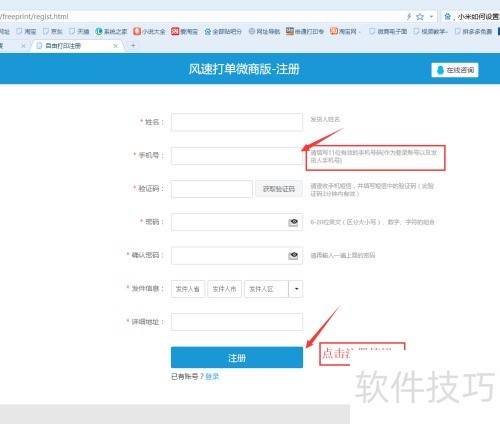Click the blue 注册 button
Image resolution: width=500 pixels, height=424 pixels.
click(x=237, y=357)
